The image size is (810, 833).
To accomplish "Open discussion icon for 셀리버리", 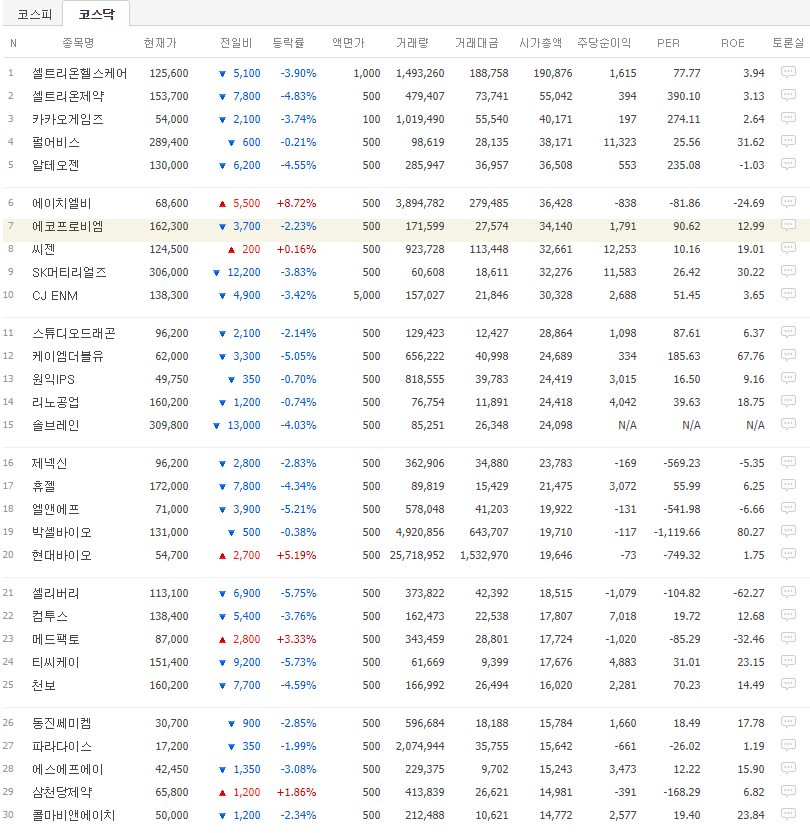I will click(x=788, y=592).
